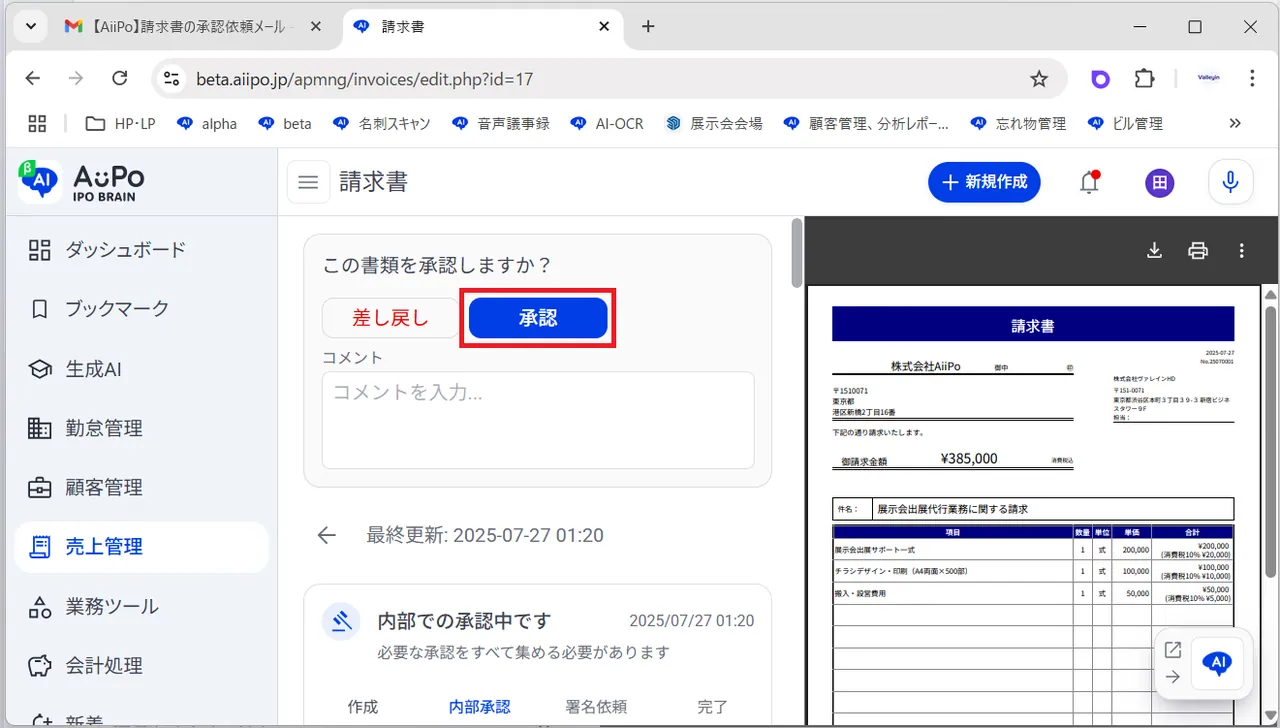Show more bookmarks via the chevron
Image resolution: width=1280 pixels, height=728 pixels.
pos(1235,123)
